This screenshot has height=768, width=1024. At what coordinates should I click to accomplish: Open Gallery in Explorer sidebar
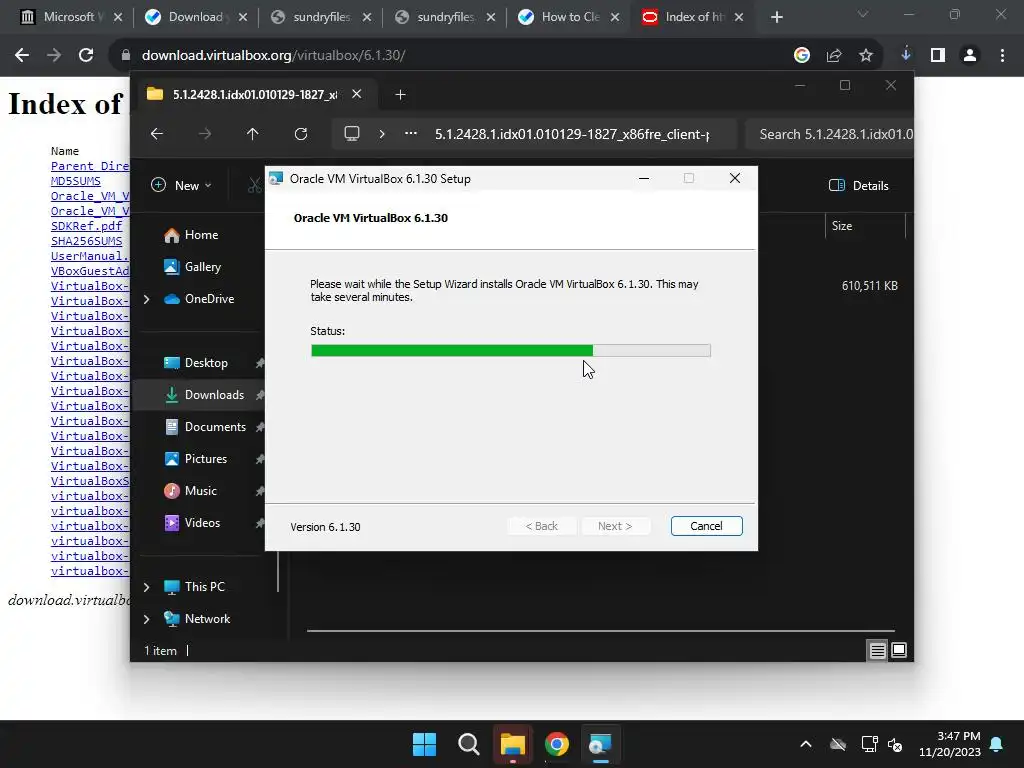pyautogui.click(x=193, y=267)
